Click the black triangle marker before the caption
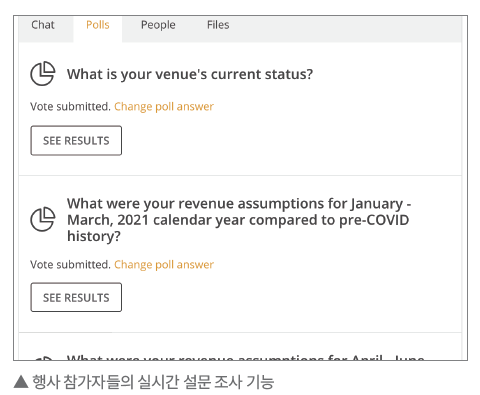 click(x=21, y=382)
